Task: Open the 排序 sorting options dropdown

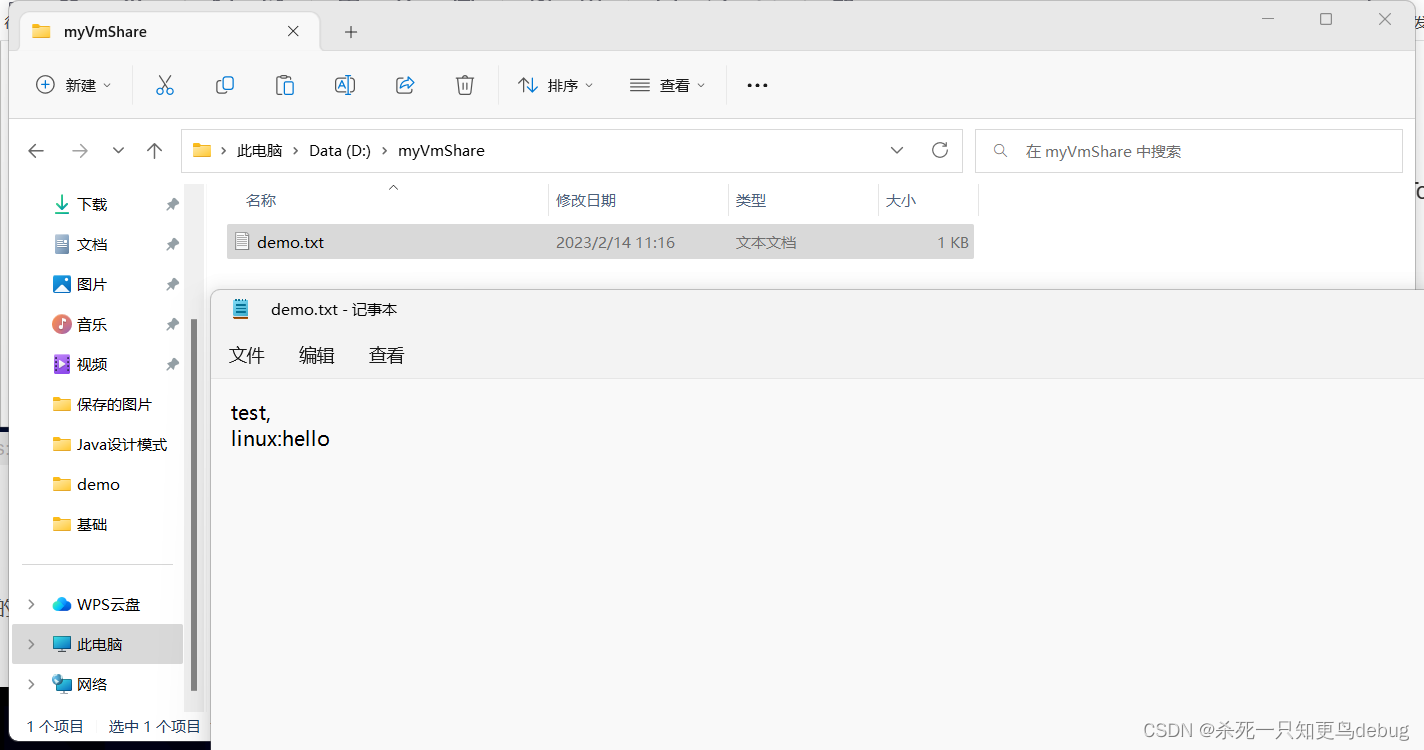Action: pos(556,85)
